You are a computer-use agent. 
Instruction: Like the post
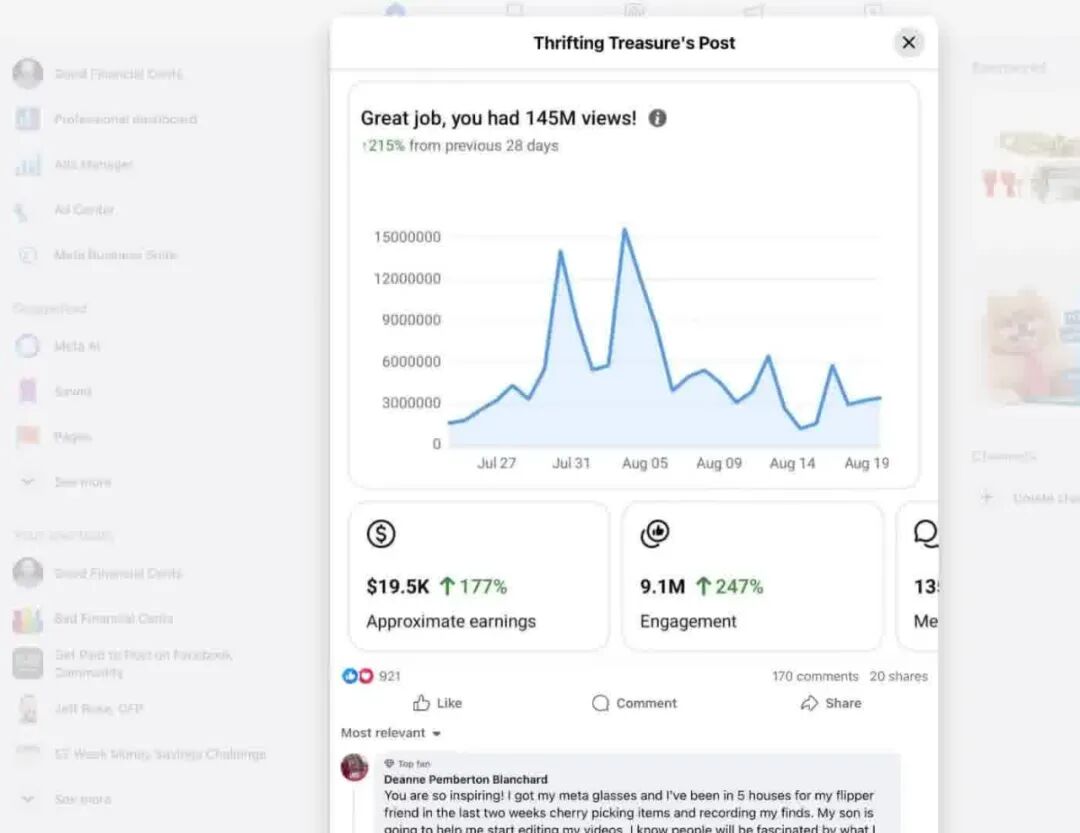(437, 703)
